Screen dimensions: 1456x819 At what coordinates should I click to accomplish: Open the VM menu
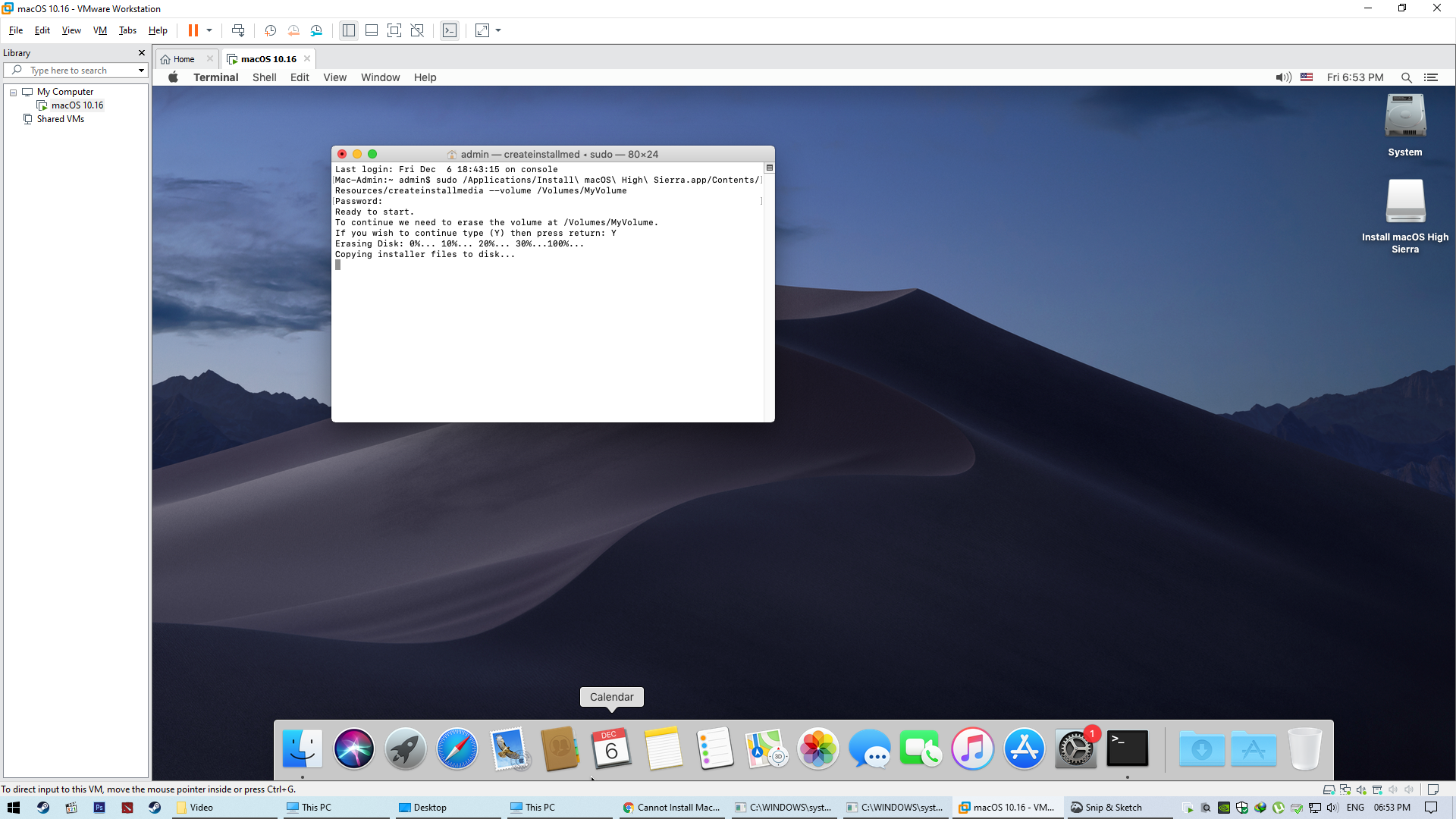point(100,30)
